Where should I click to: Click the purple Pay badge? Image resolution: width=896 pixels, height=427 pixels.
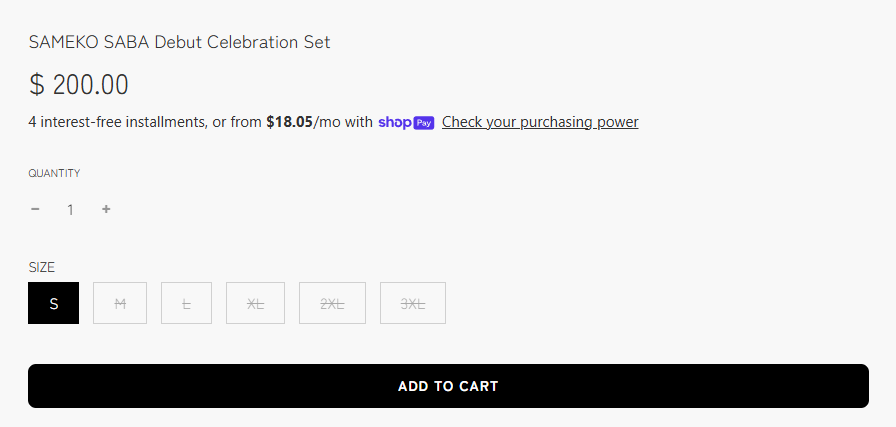pos(423,123)
